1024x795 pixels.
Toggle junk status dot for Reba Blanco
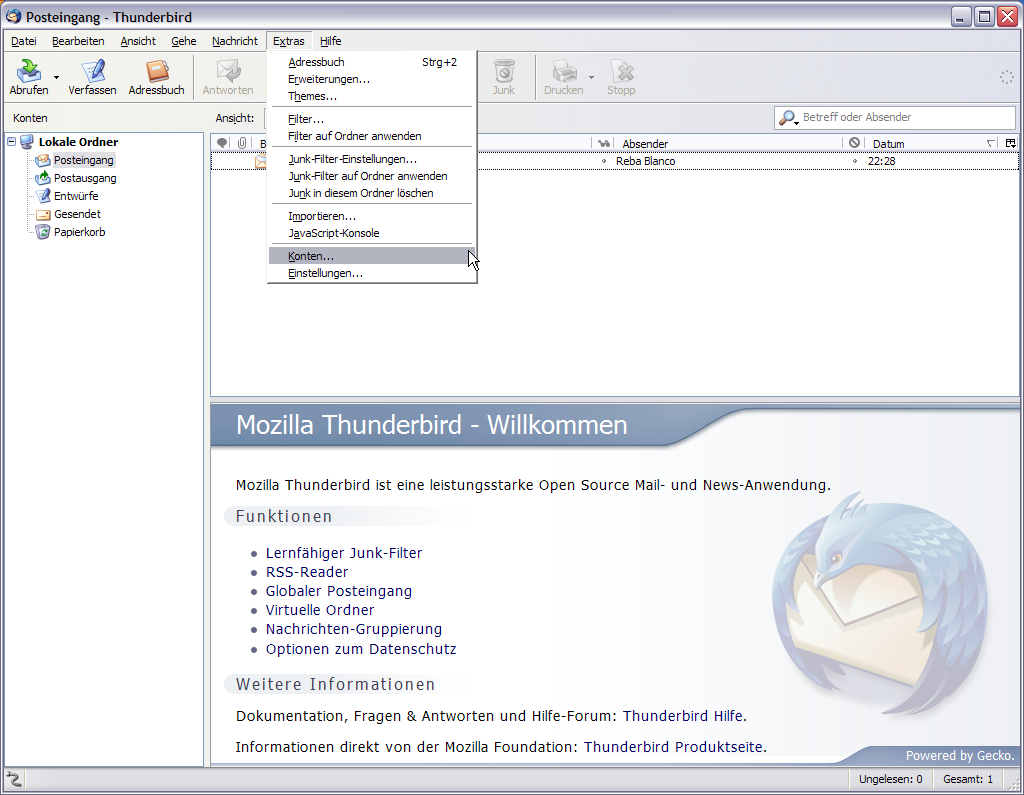coord(854,161)
